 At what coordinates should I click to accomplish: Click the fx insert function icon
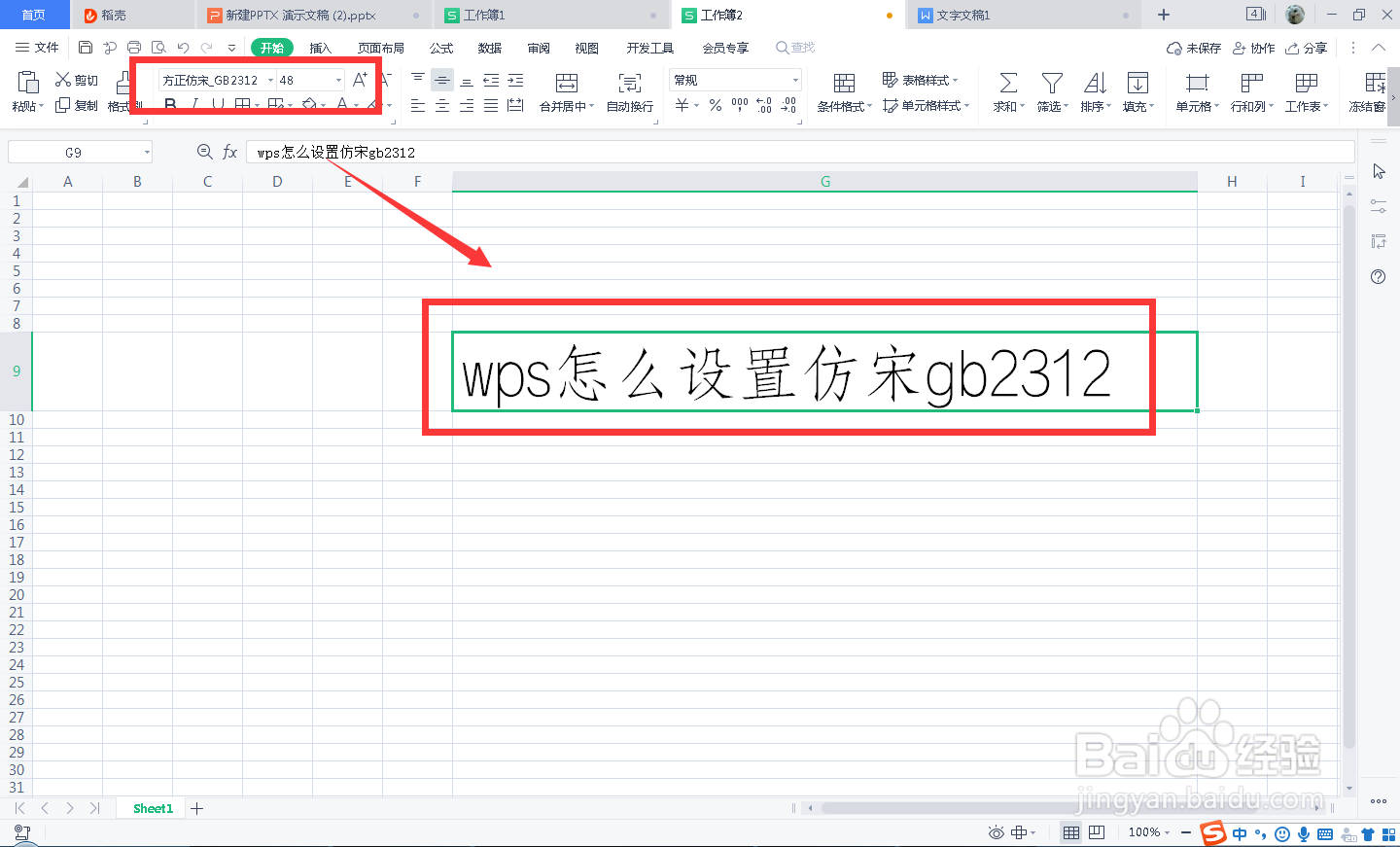(230, 152)
